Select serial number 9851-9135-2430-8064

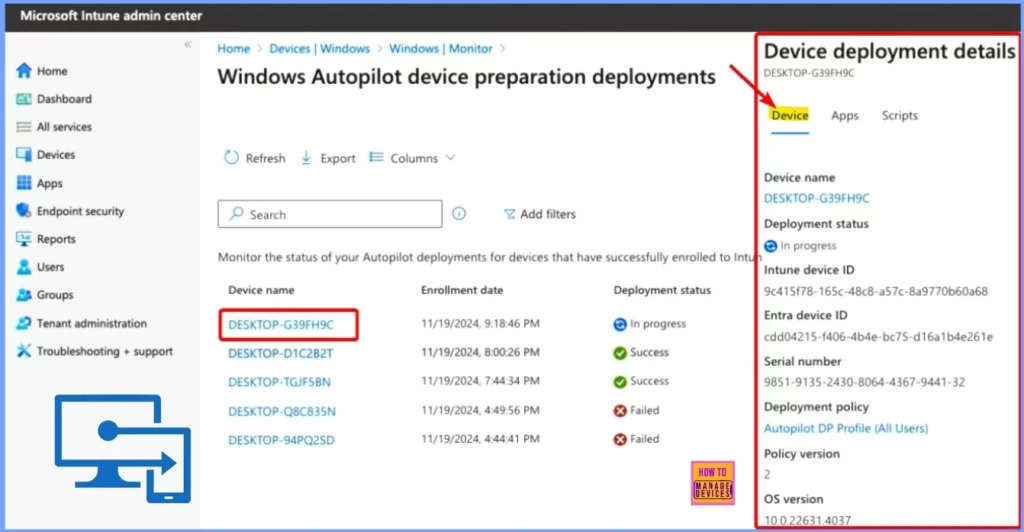click(864, 382)
